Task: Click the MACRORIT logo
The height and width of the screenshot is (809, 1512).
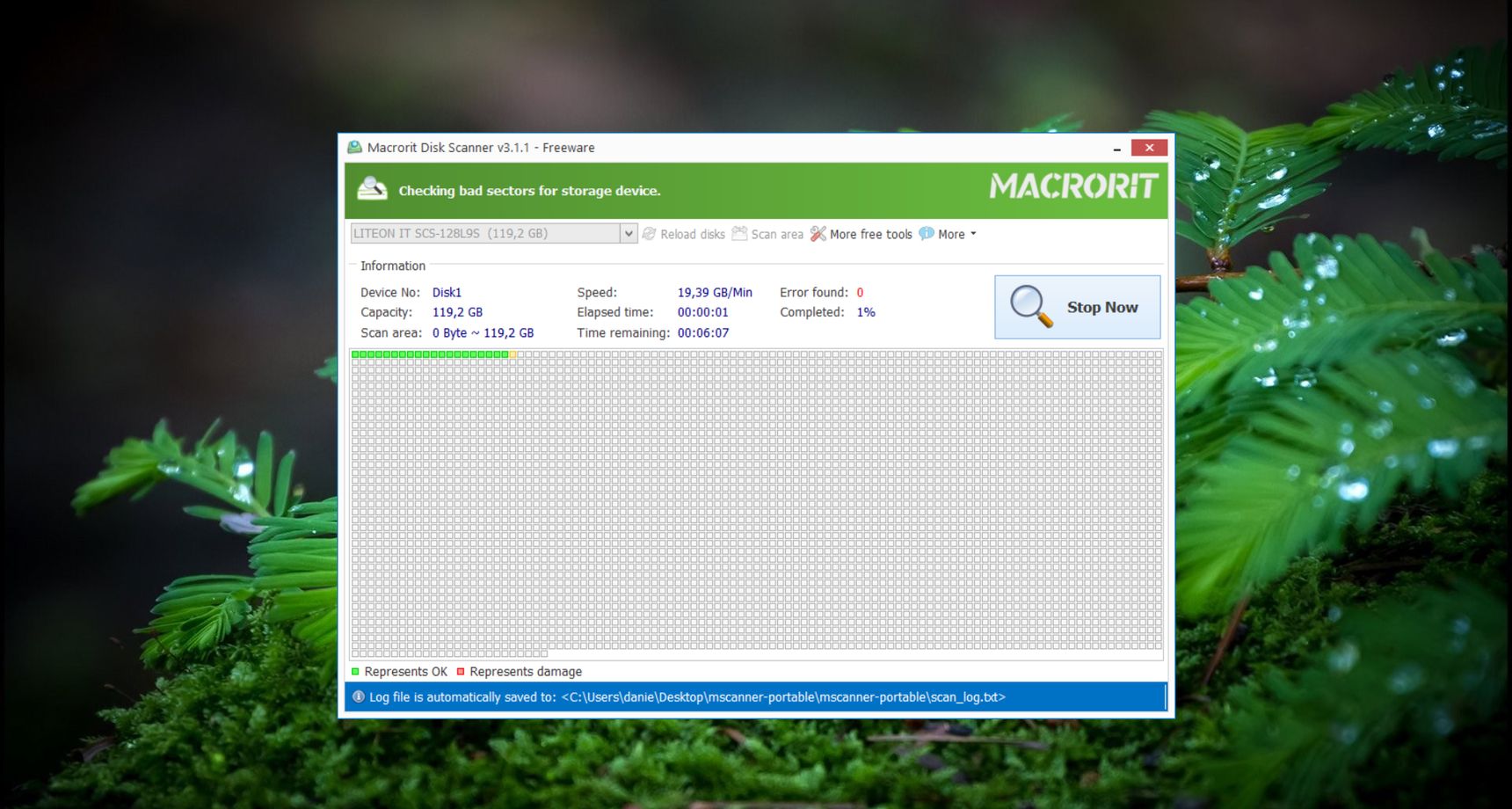Action: 1073,186
